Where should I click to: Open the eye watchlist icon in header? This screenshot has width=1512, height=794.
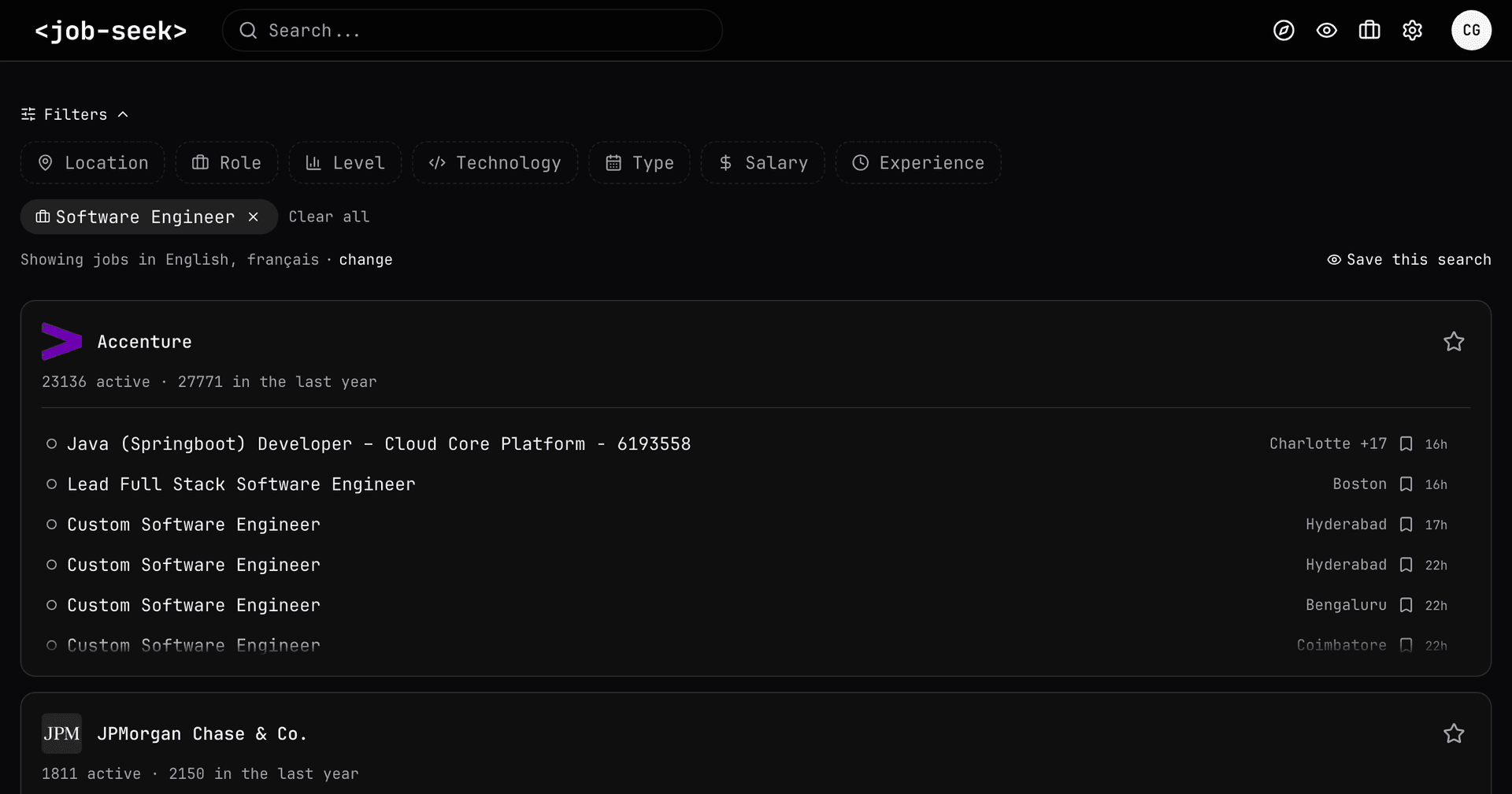click(1327, 31)
